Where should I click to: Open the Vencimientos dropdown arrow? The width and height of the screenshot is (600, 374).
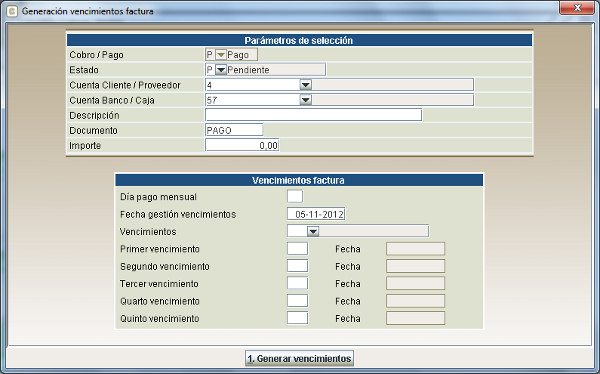pos(313,231)
